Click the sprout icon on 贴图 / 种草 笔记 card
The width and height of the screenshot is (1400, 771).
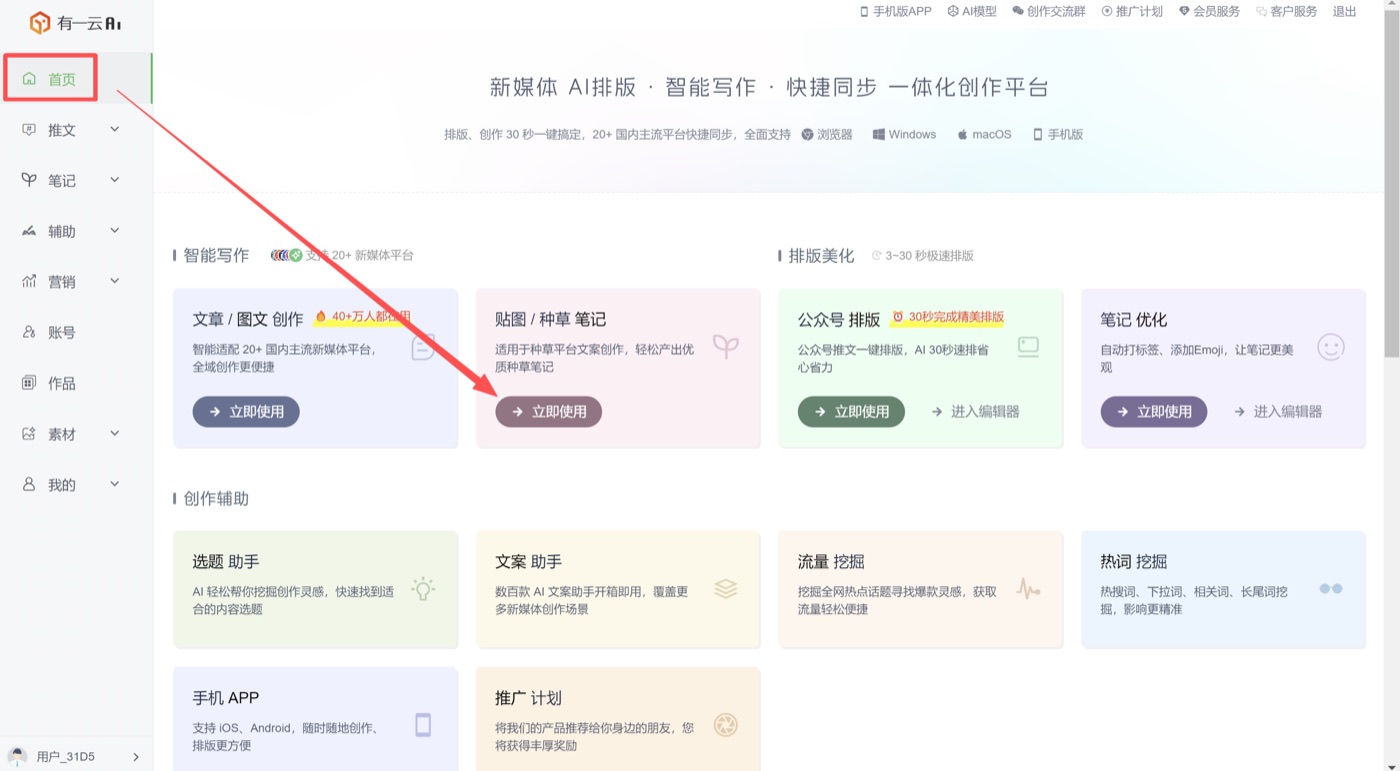(726, 347)
